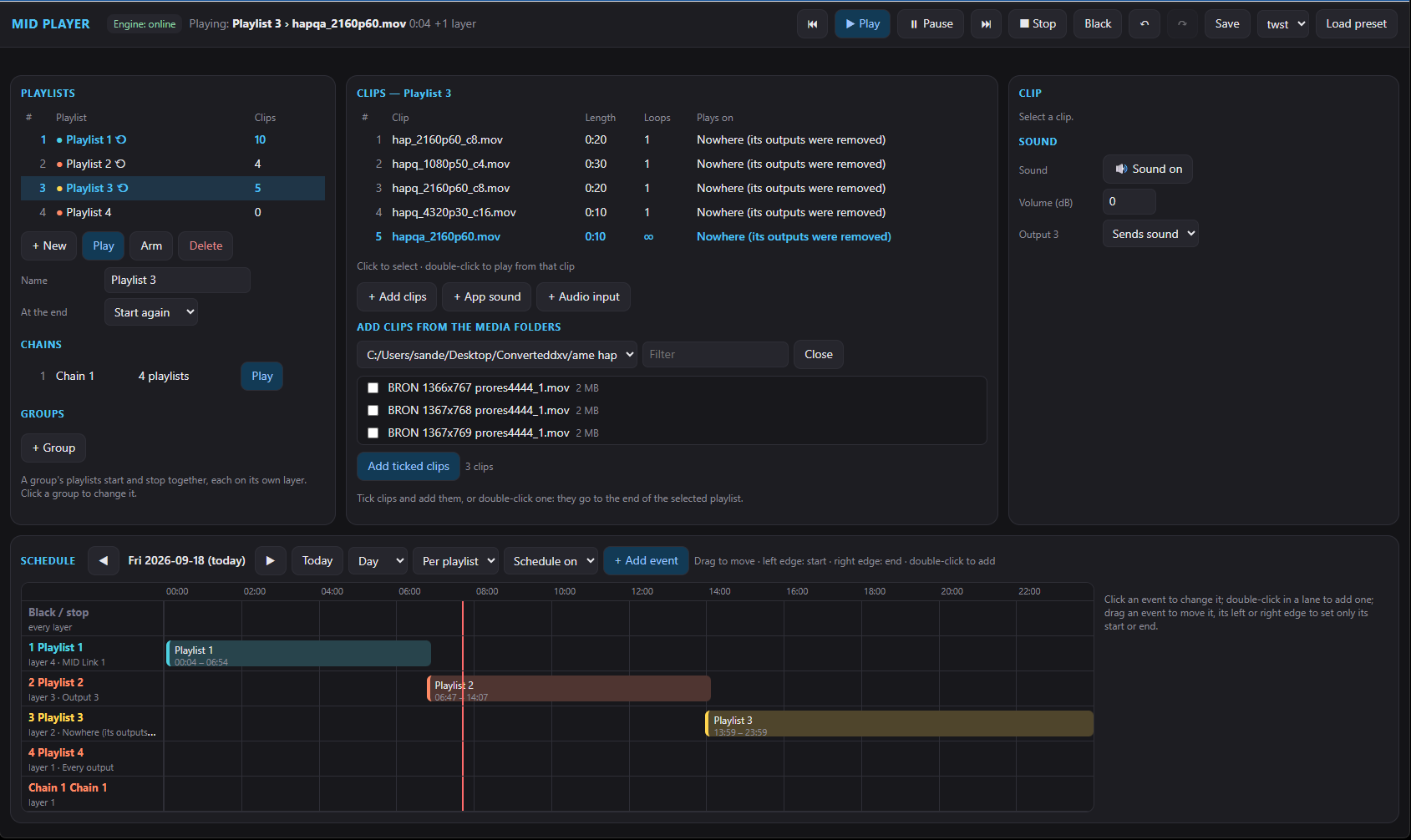Go to next day in schedule

click(x=271, y=561)
